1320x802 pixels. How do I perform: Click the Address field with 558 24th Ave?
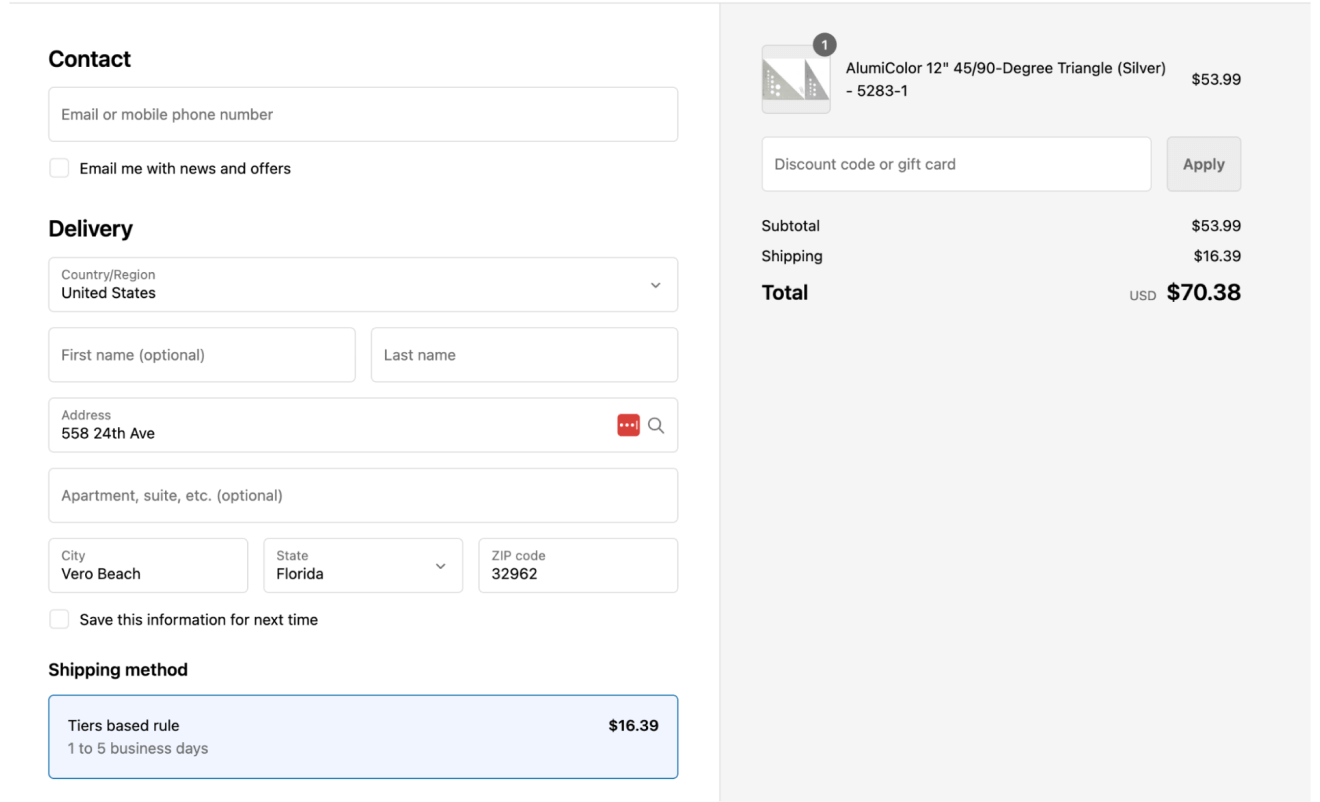point(363,425)
